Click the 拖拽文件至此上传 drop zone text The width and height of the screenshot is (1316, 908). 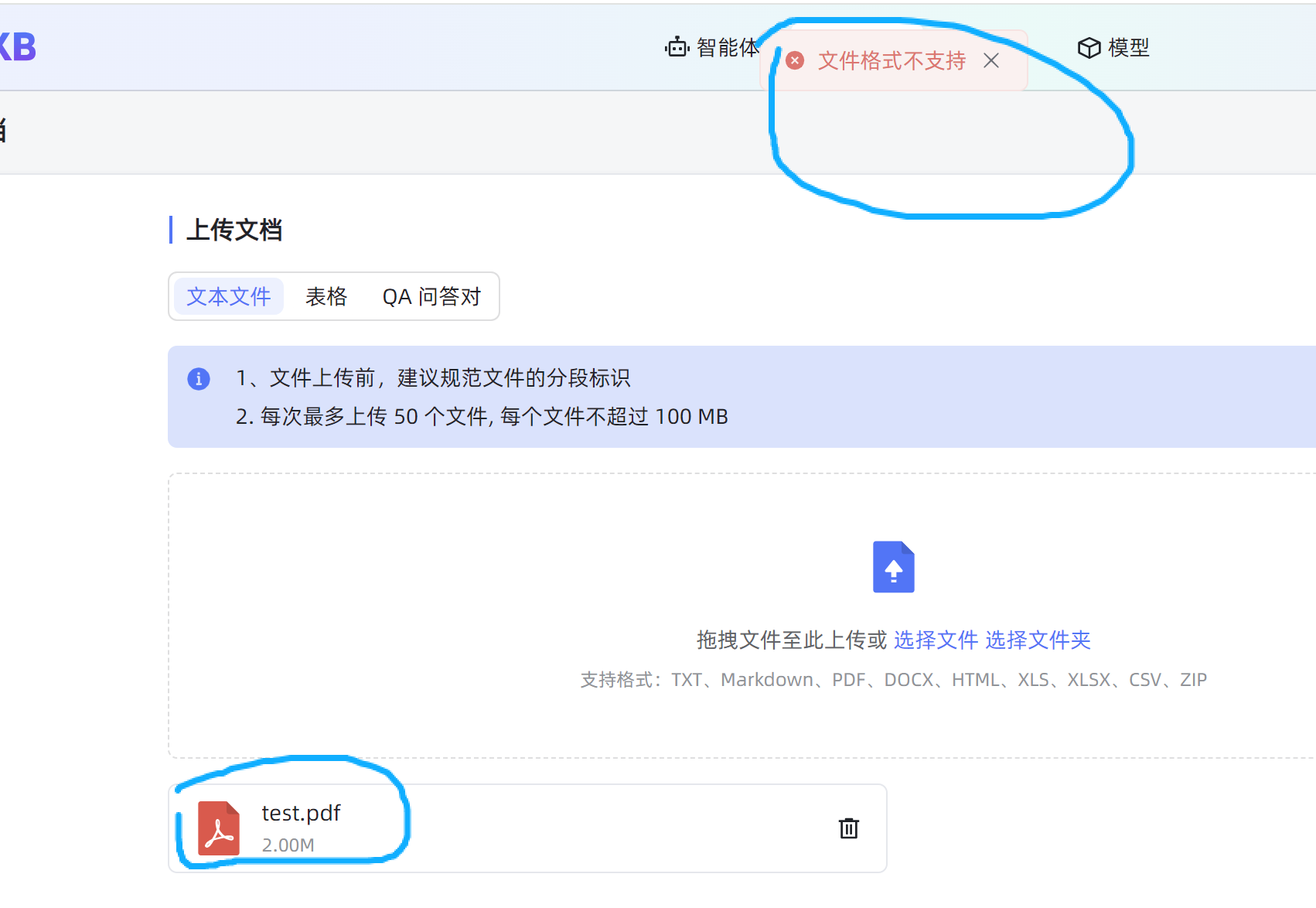[x=791, y=640]
